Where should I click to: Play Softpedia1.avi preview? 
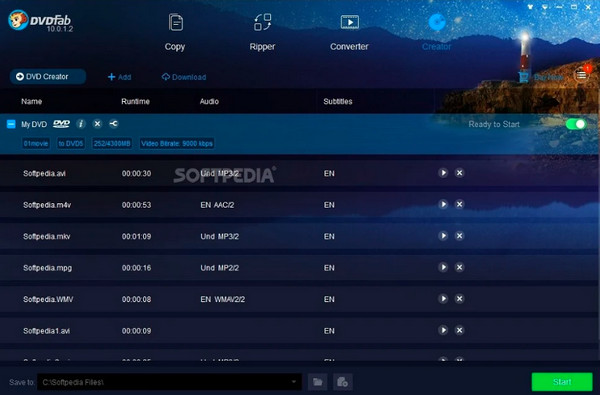tap(443, 330)
